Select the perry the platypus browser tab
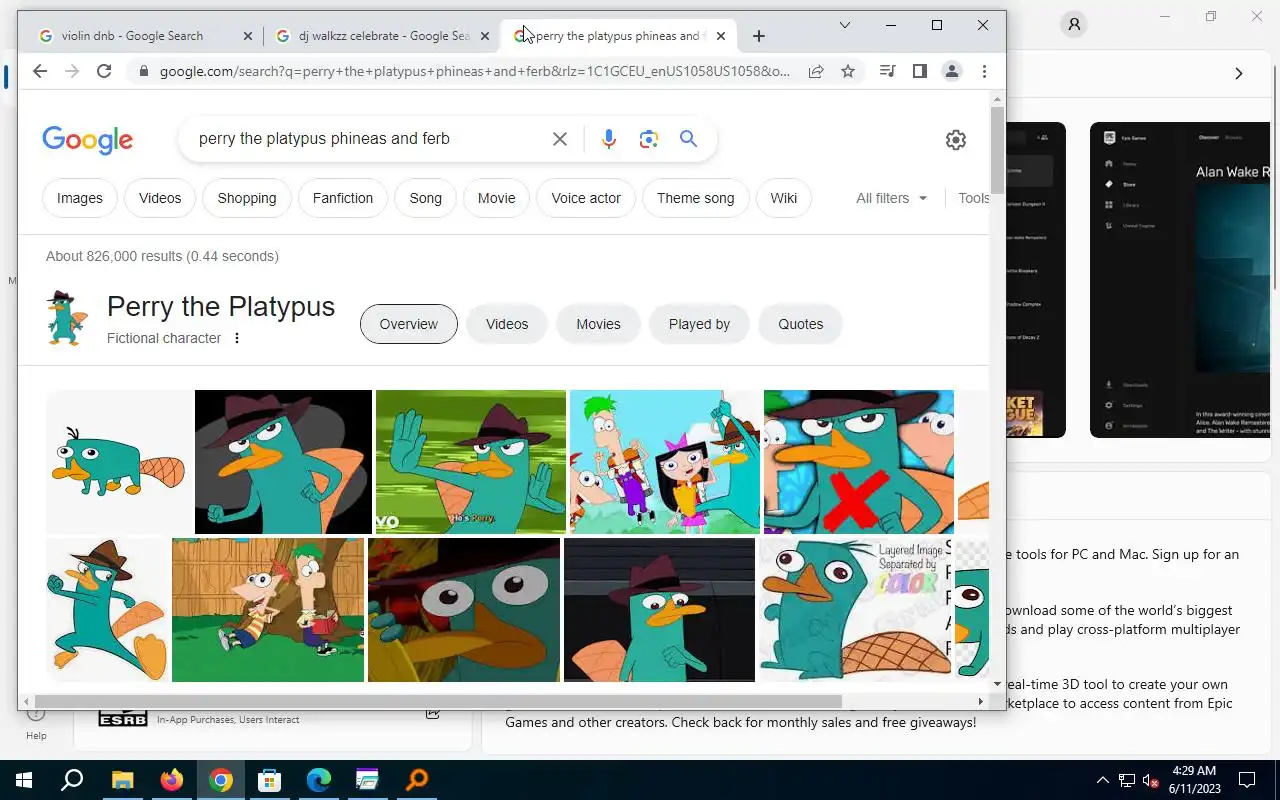 [x=617, y=36]
